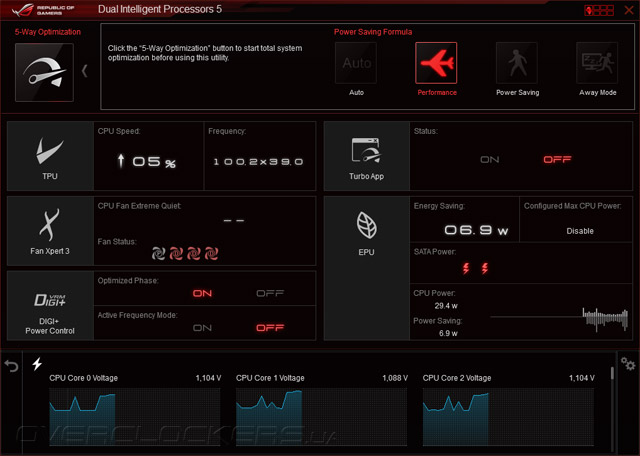Open the settings gears icon
The width and height of the screenshot is (640, 456).
coord(628,363)
